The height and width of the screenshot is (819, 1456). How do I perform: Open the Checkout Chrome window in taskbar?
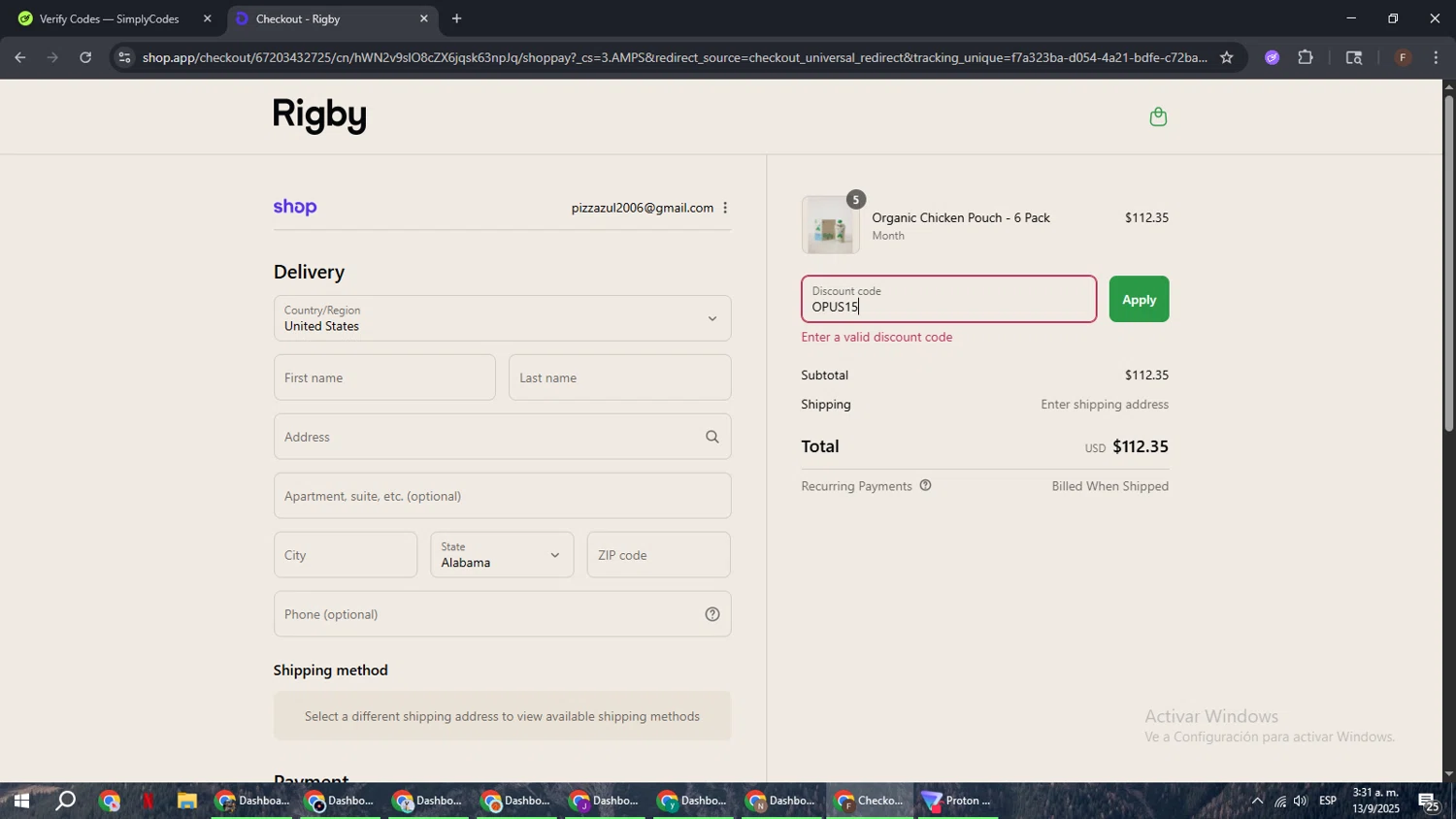tap(871, 802)
